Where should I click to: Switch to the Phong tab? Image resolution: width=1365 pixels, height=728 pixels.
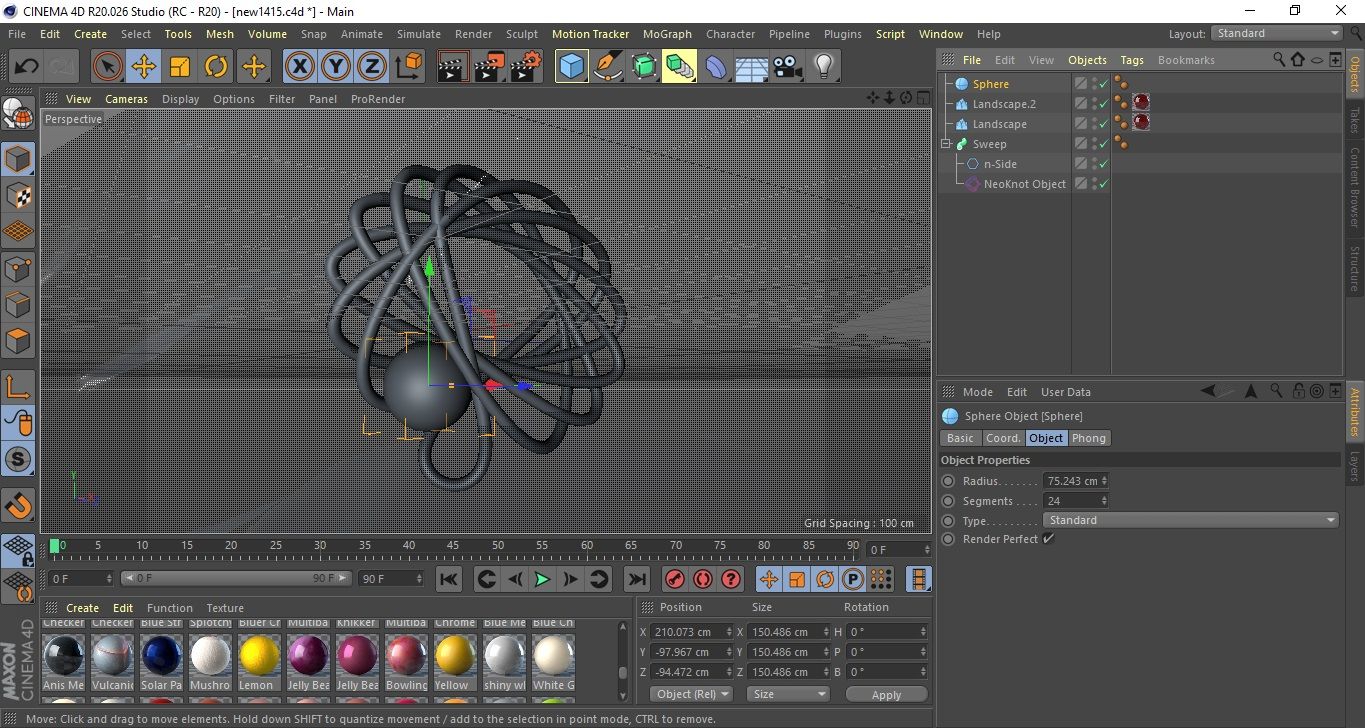[1089, 438]
